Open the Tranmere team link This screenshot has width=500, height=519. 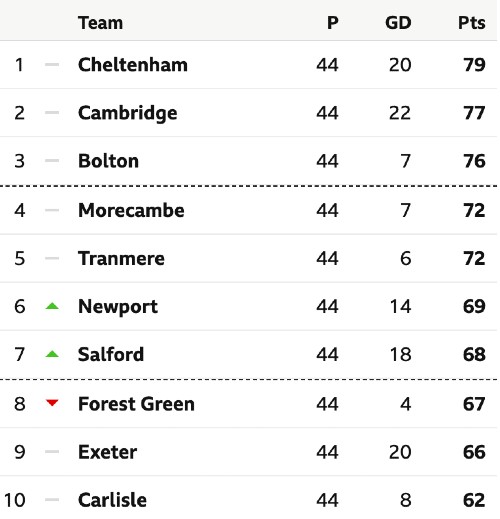[121, 258]
